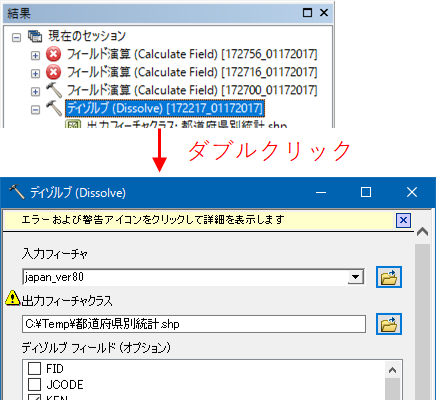Click the 入力フィーチャ label

(55, 254)
